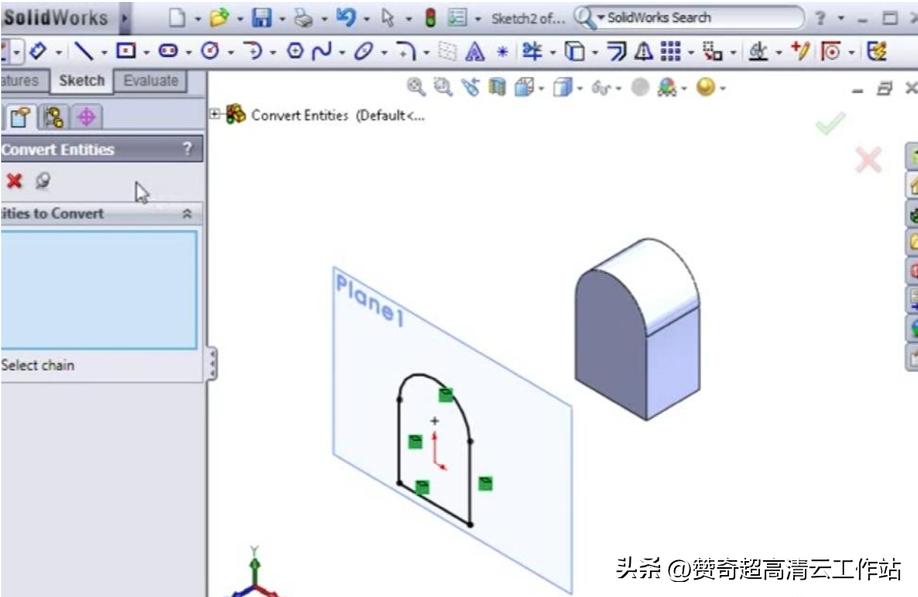Select the Offset Entities tool

[616, 52]
